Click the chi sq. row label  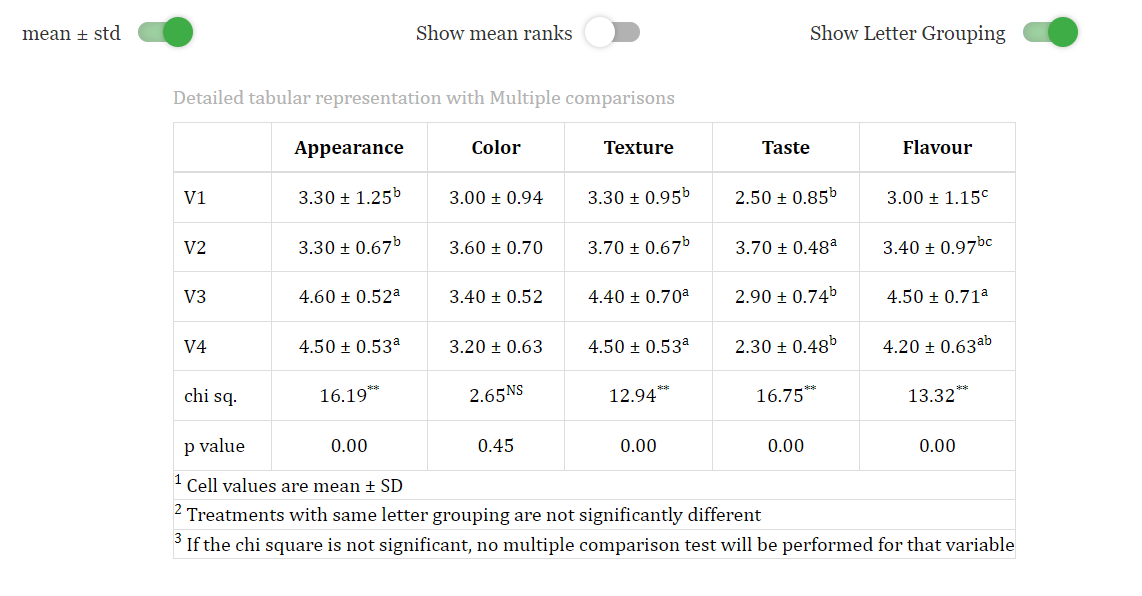coord(210,396)
